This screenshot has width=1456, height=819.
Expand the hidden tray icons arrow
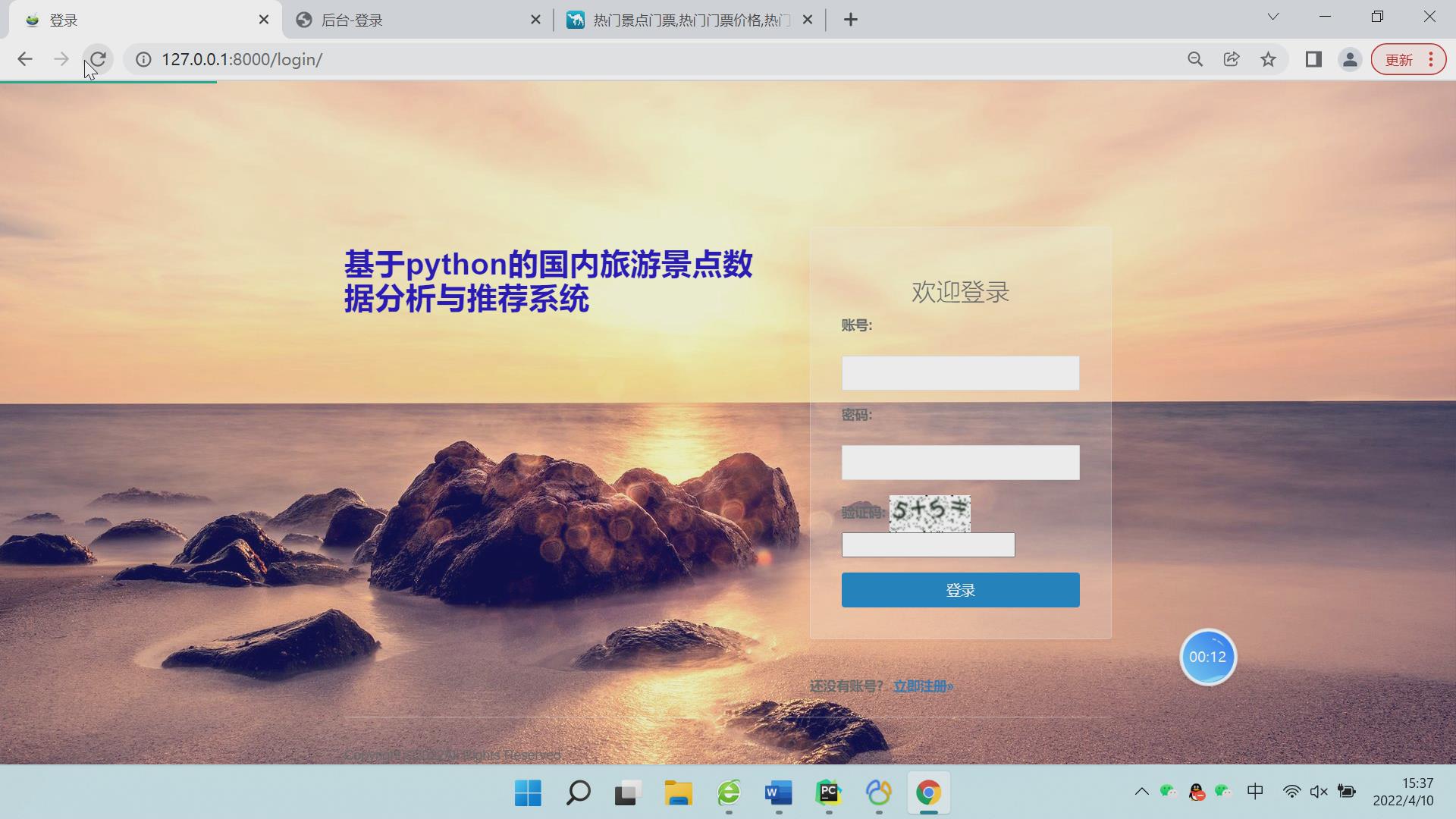1141,791
